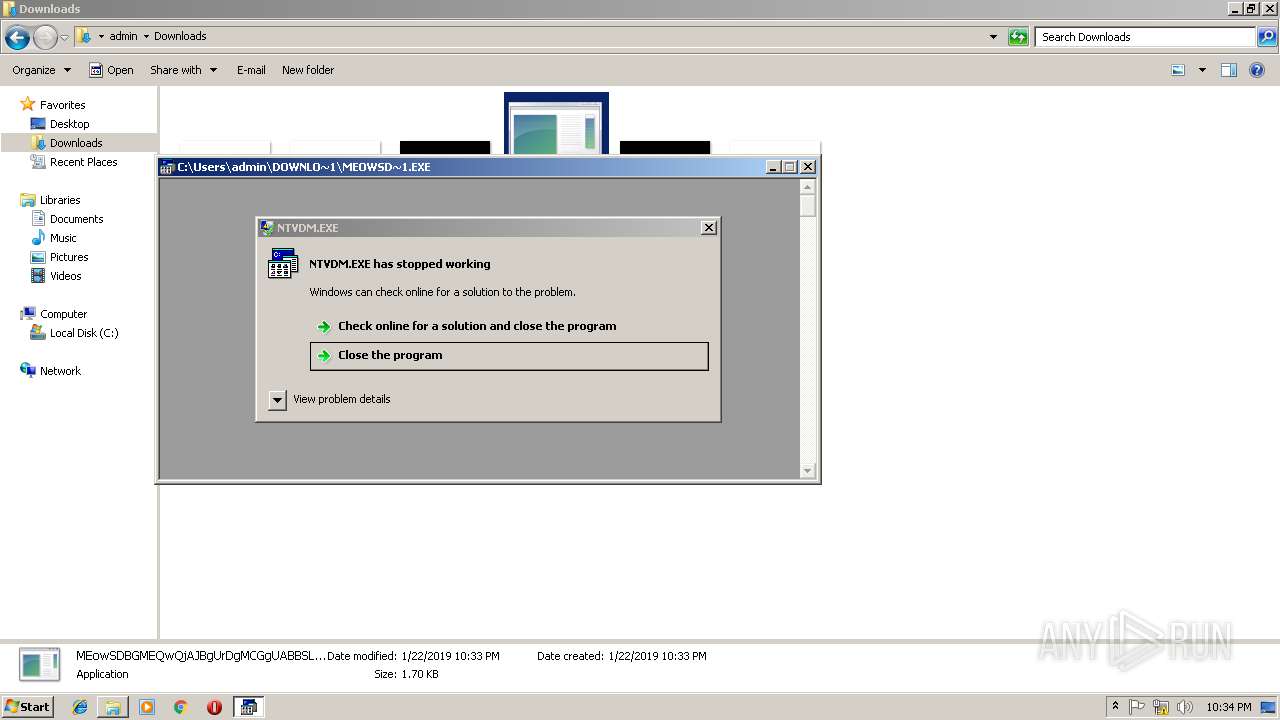
Task: Click the Windows Explorer taskbar icon
Action: click(x=113, y=707)
